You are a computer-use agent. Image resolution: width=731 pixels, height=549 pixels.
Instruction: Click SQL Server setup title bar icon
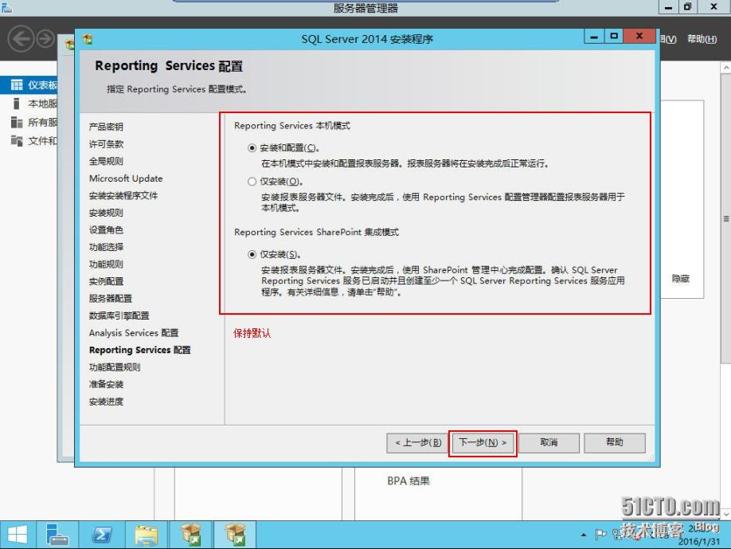click(88, 39)
